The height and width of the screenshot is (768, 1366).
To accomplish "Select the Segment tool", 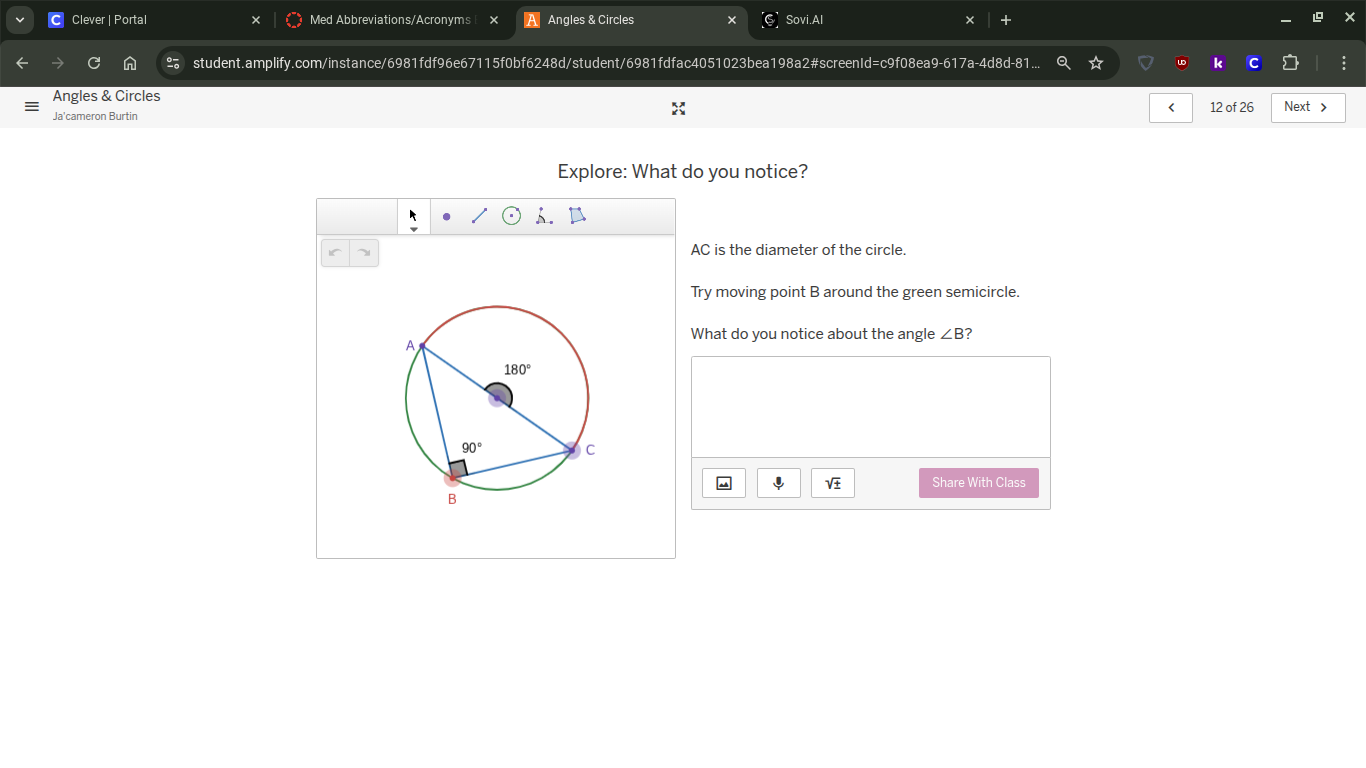I will (x=478, y=216).
